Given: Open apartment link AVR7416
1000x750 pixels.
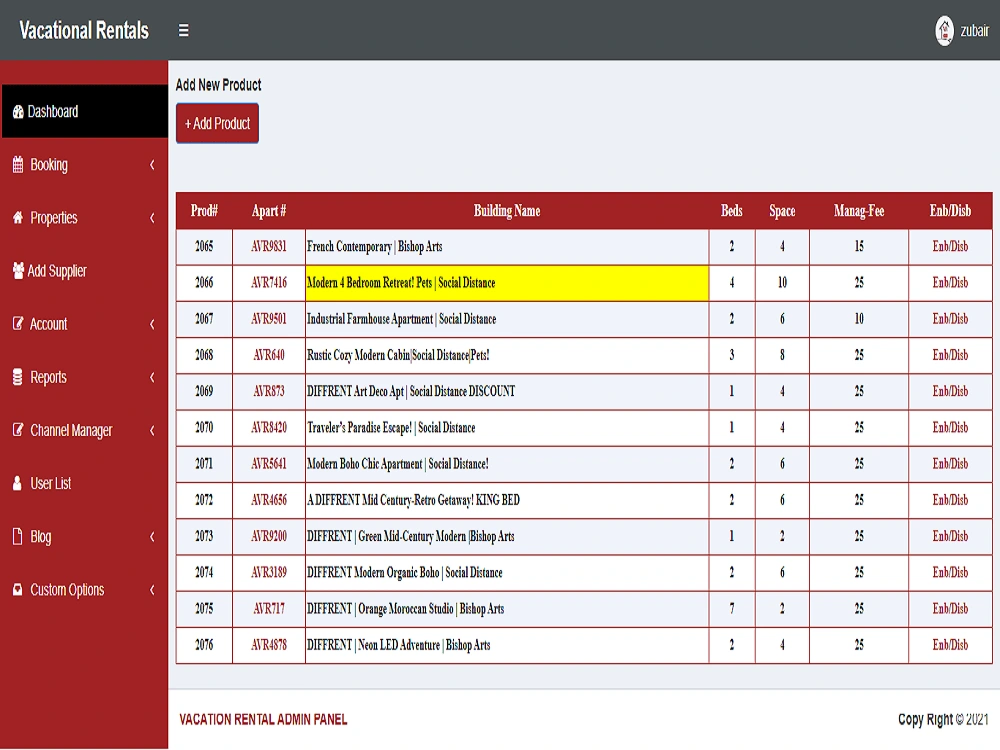Looking at the screenshot, I should [x=268, y=283].
